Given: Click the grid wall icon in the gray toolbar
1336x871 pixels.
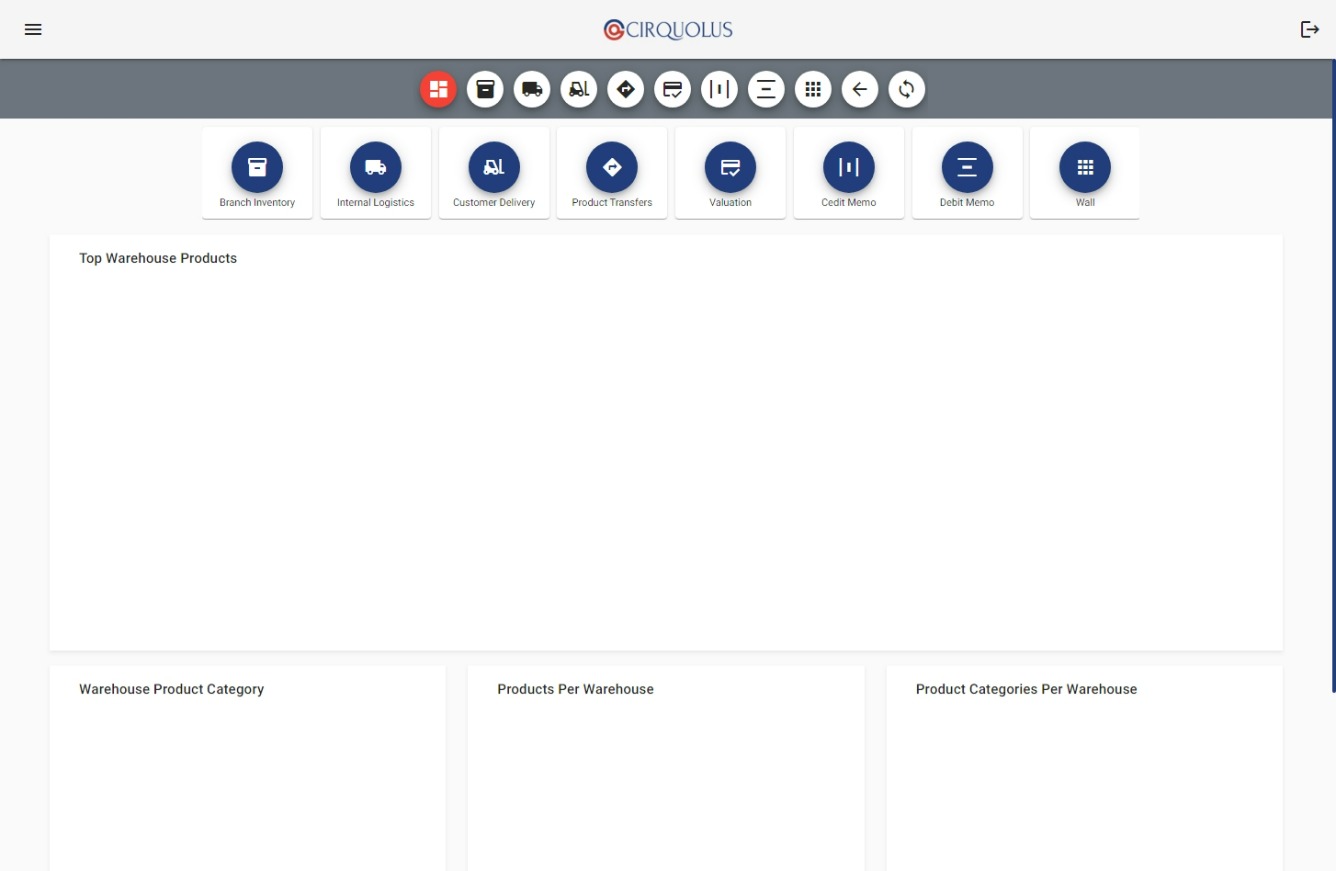Looking at the screenshot, I should tap(813, 89).
